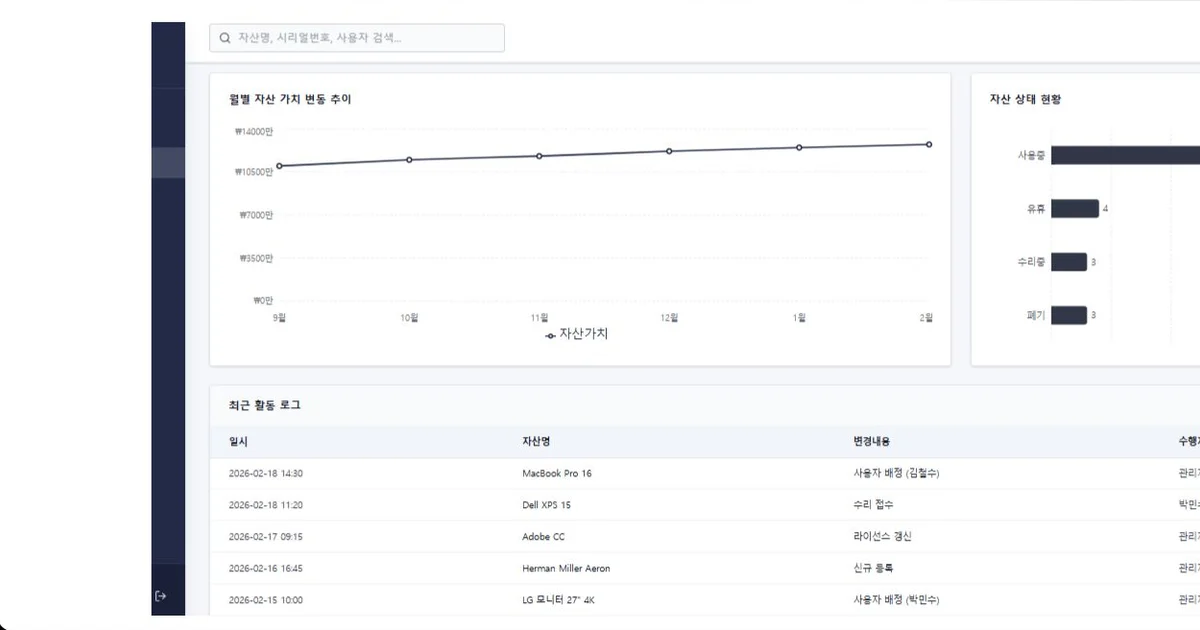The height and width of the screenshot is (630, 1200).
Task: Click the 2026-02-18 14:30 timestamp
Action: click(x=266, y=473)
